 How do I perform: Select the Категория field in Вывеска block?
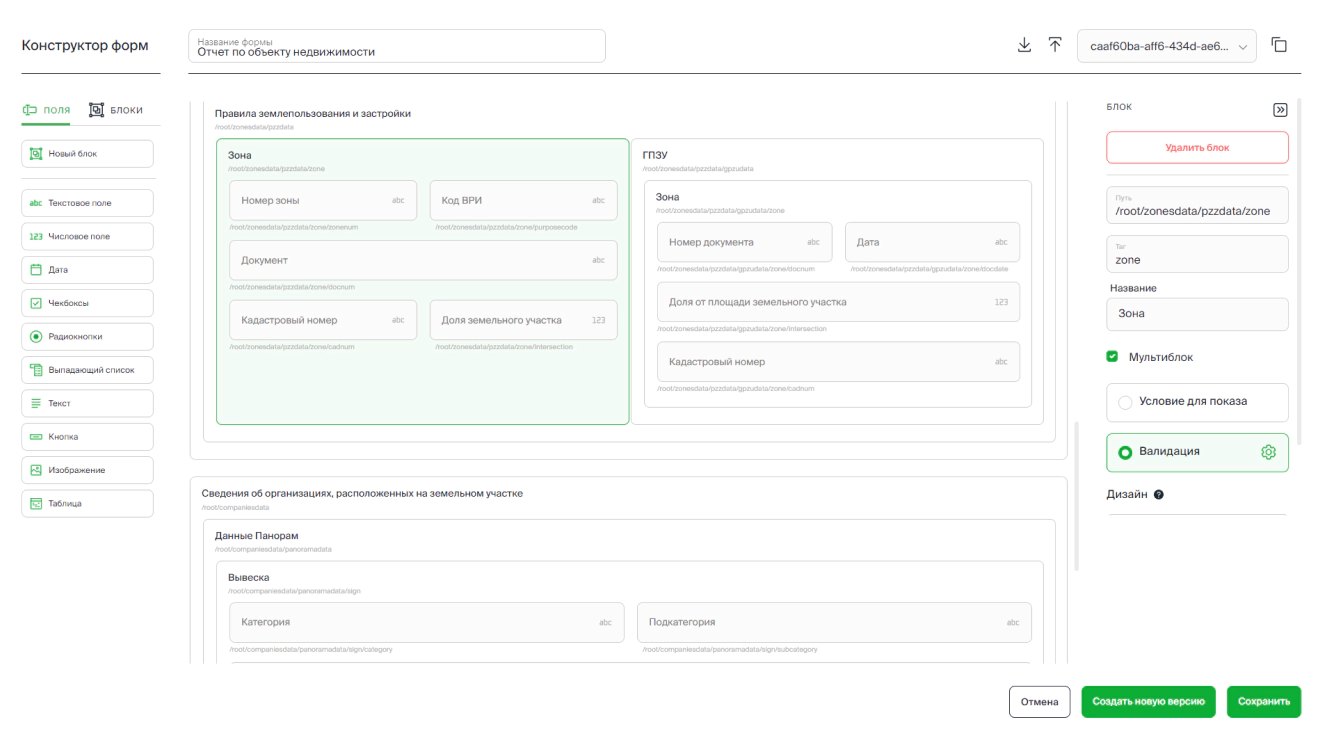pyautogui.click(x=427, y=622)
